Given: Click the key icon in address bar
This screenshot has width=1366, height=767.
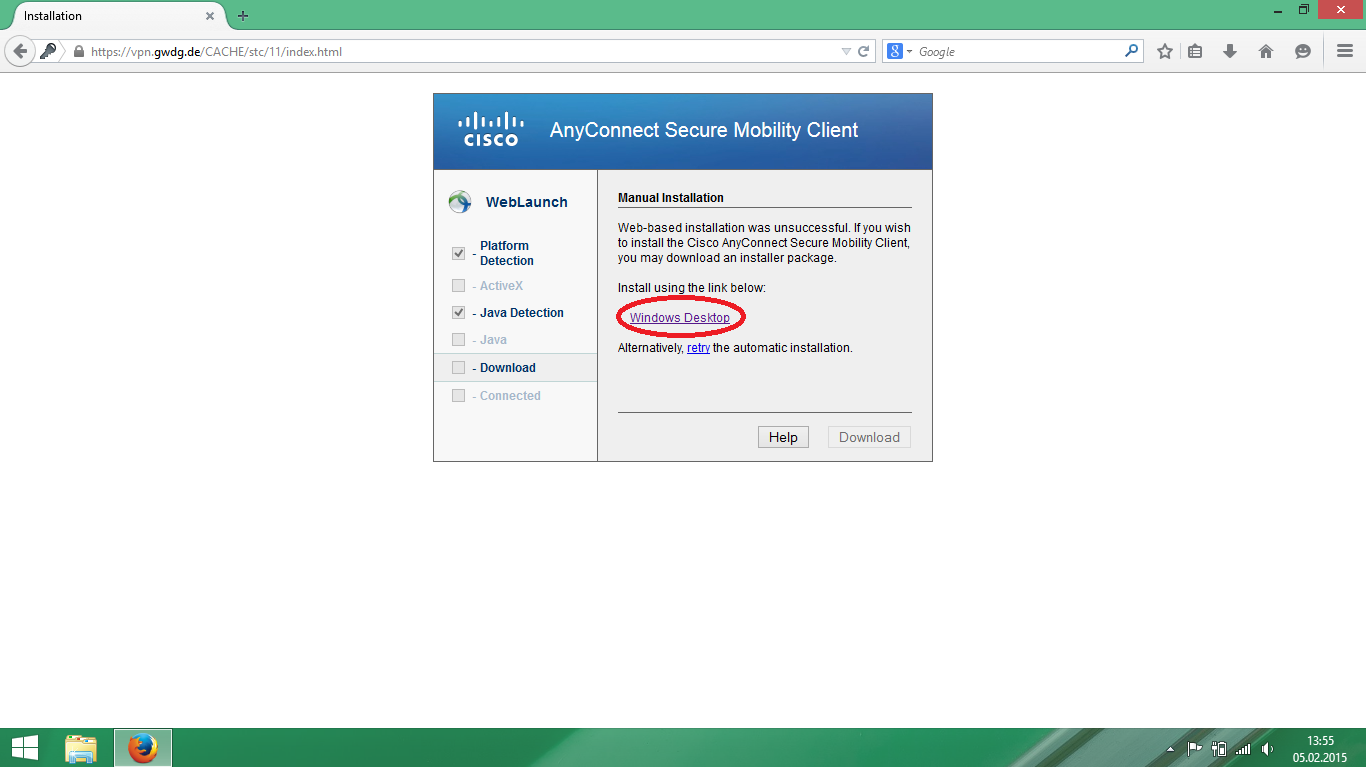Looking at the screenshot, I should point(48,51).
